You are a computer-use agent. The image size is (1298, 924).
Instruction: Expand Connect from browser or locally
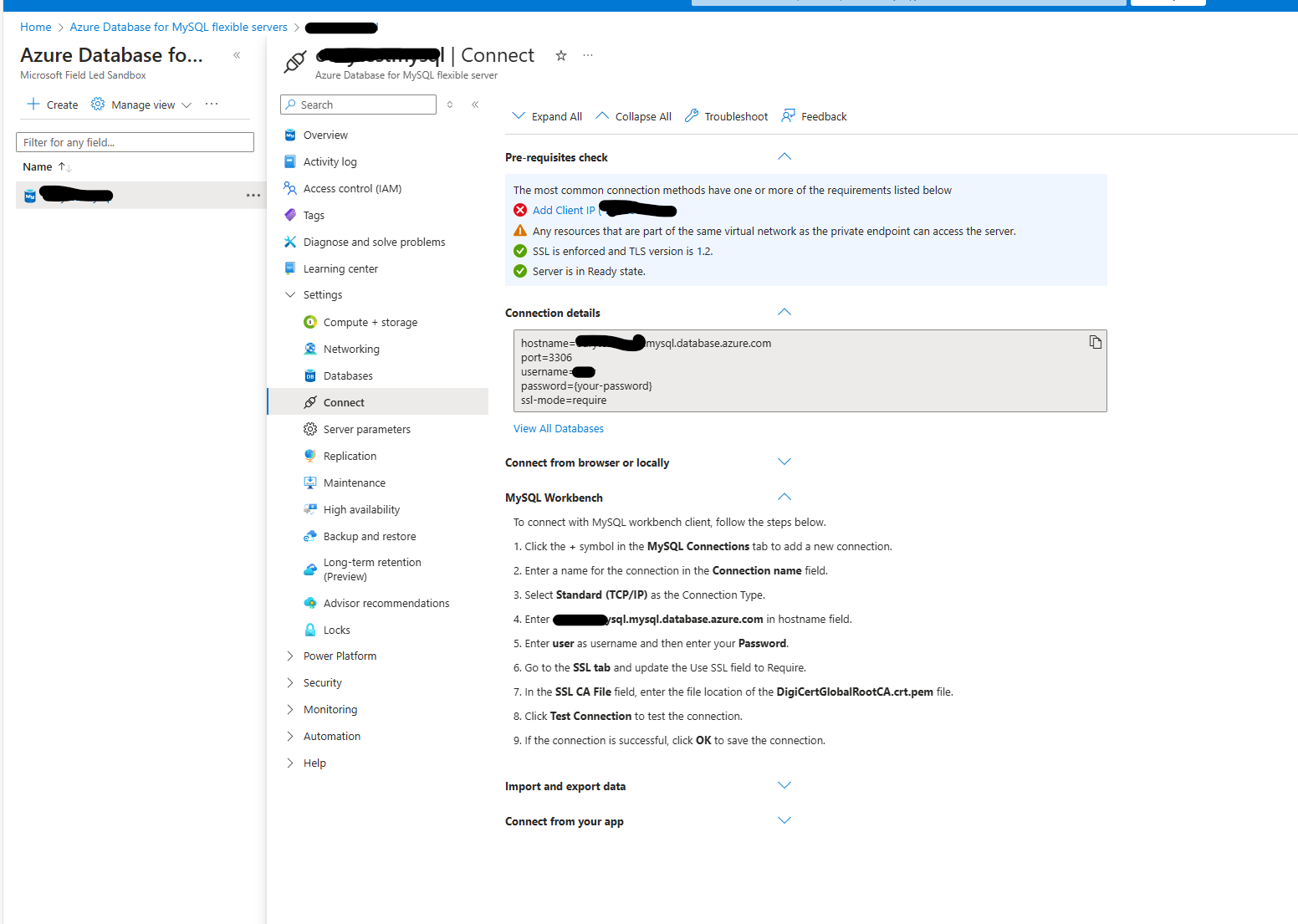coord(784,462)
